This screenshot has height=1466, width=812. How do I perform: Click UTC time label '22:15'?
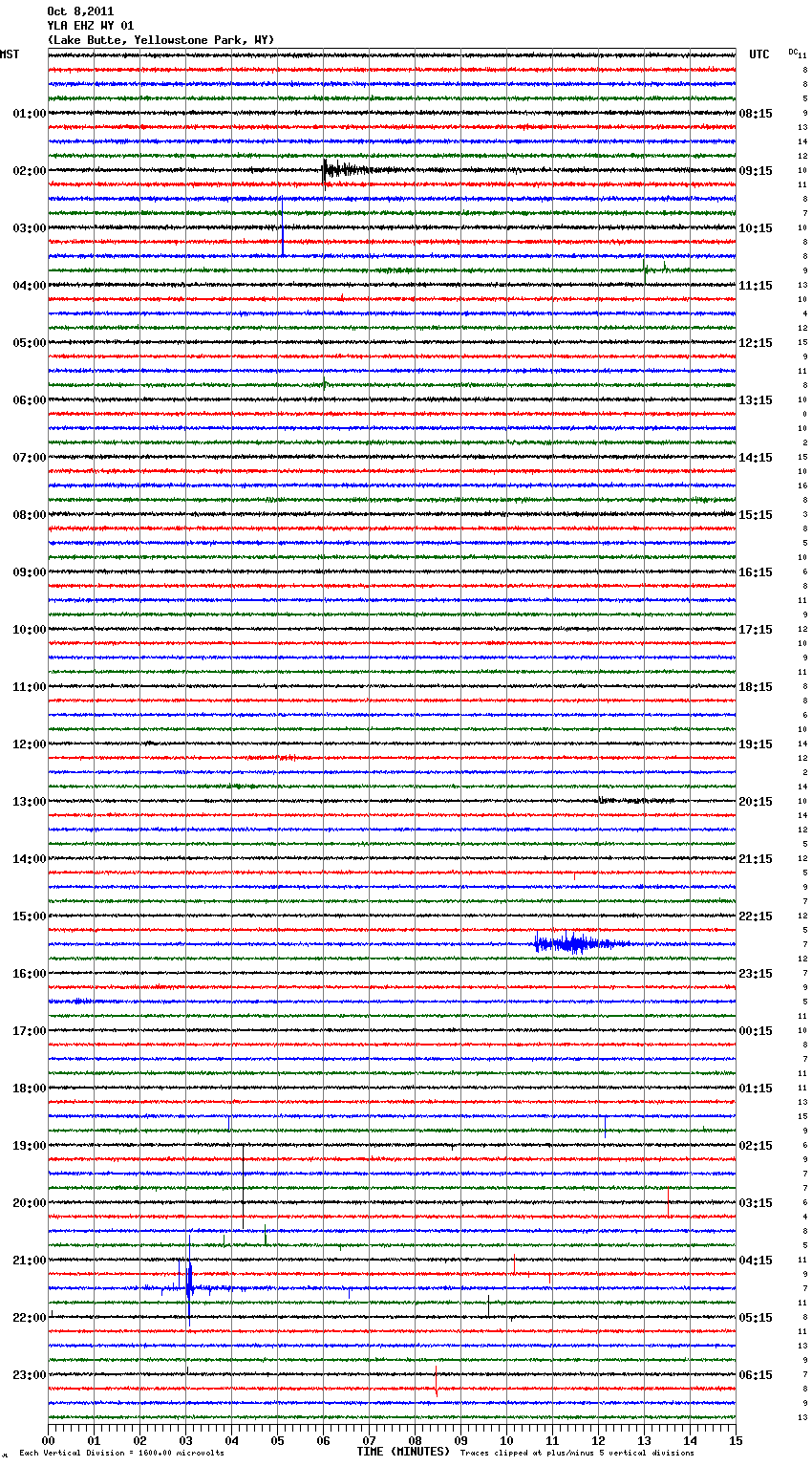[756, 916]
